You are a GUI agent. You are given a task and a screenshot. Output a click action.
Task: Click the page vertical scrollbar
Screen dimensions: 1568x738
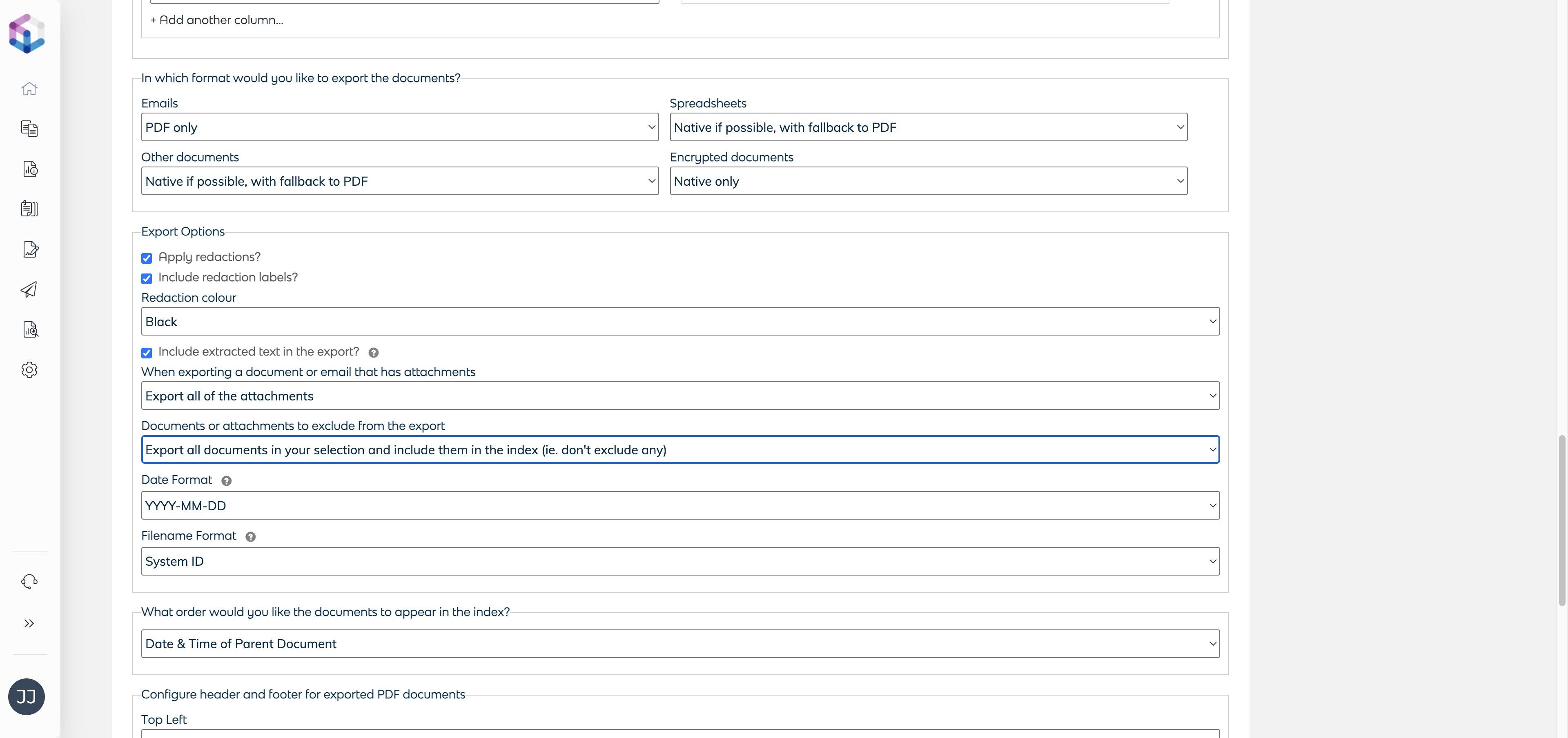[x=1561, y=520]
